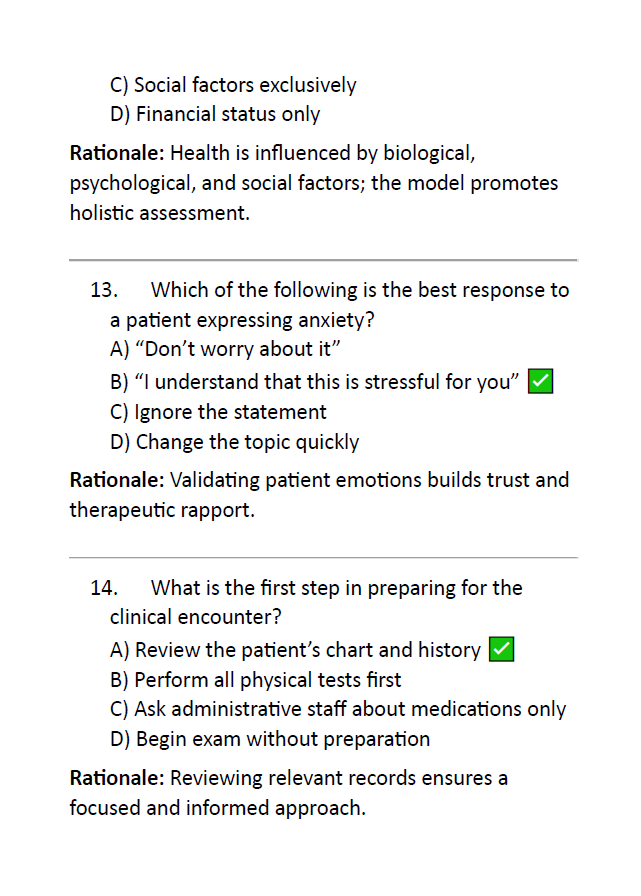
Task: Click the number 14 list marker
Action: point(104,587)
